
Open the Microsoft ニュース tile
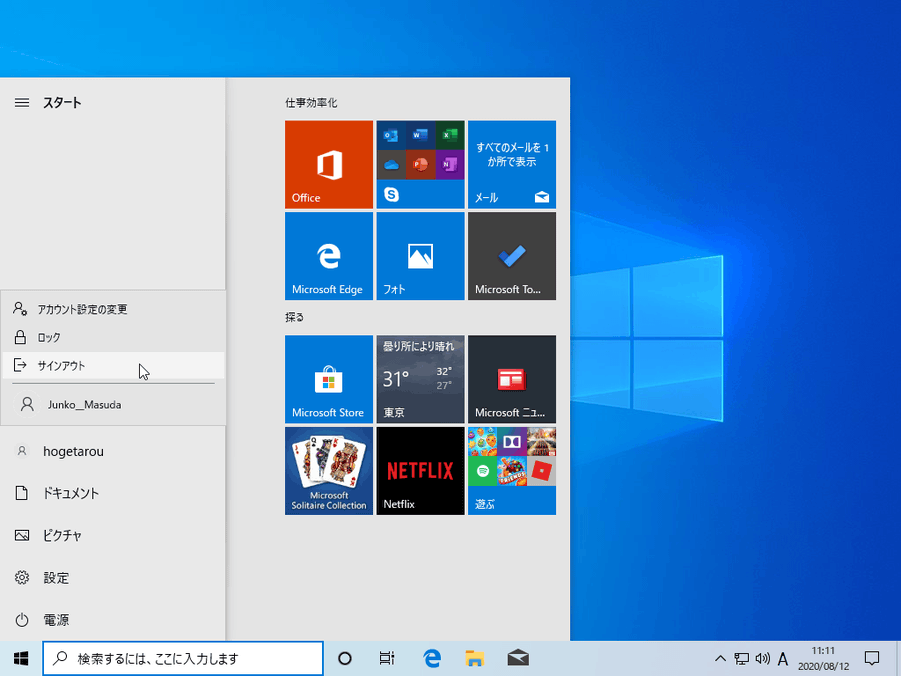(x=512, y=379)
